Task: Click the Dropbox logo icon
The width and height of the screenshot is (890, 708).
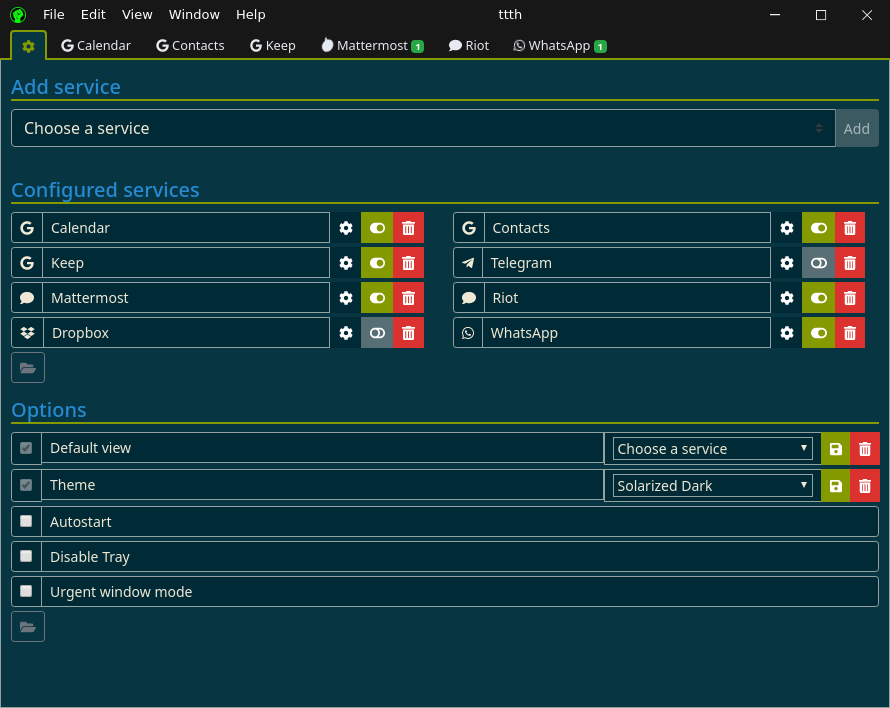Action: [x=27, y=333]
